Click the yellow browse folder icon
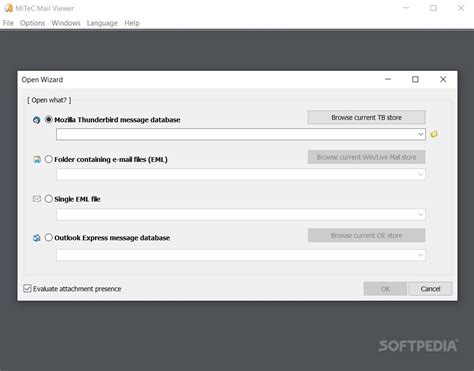474x371 pixels. (434, 134)
